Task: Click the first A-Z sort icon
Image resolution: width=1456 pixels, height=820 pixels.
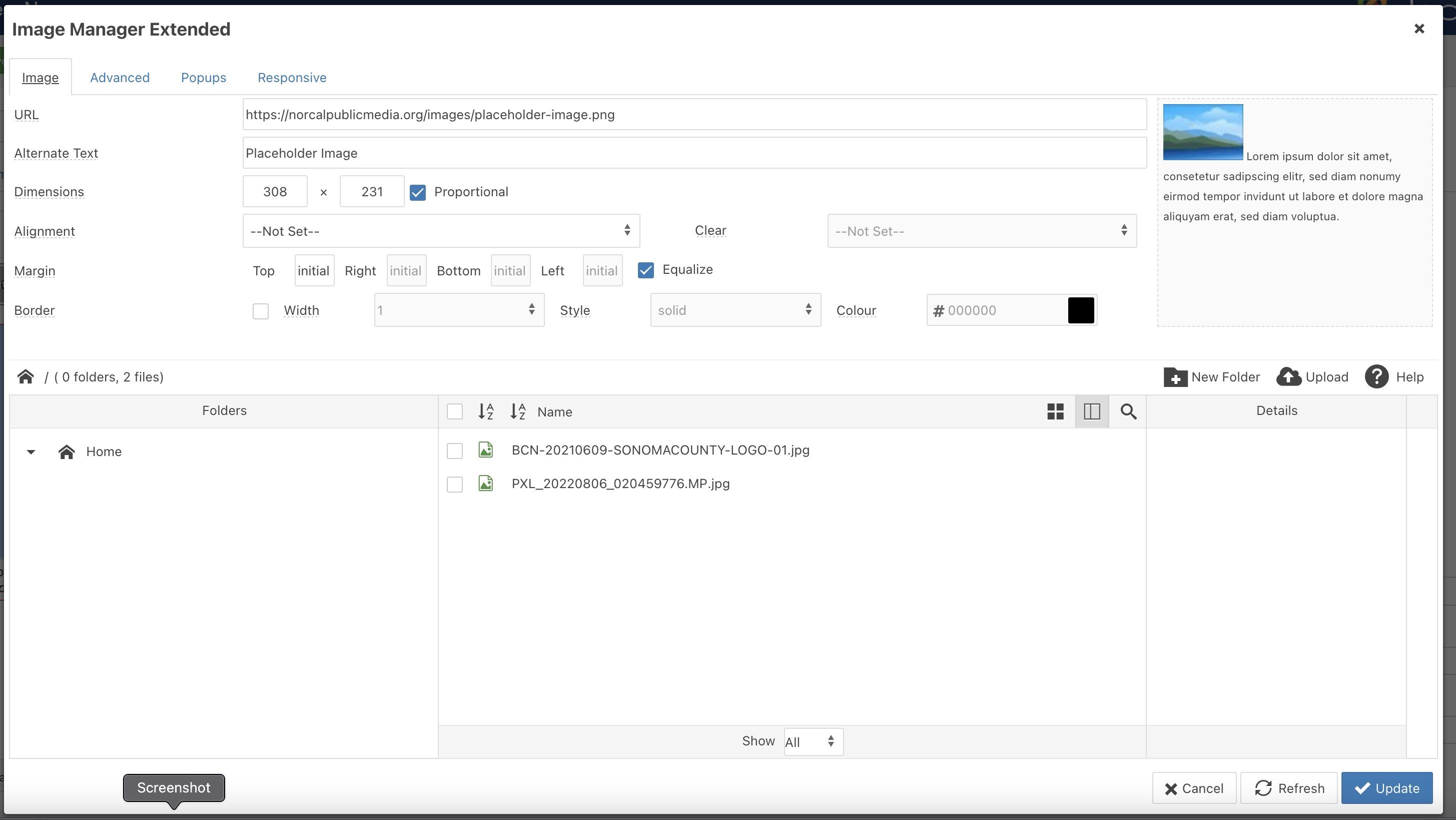Action: [486, 412]
